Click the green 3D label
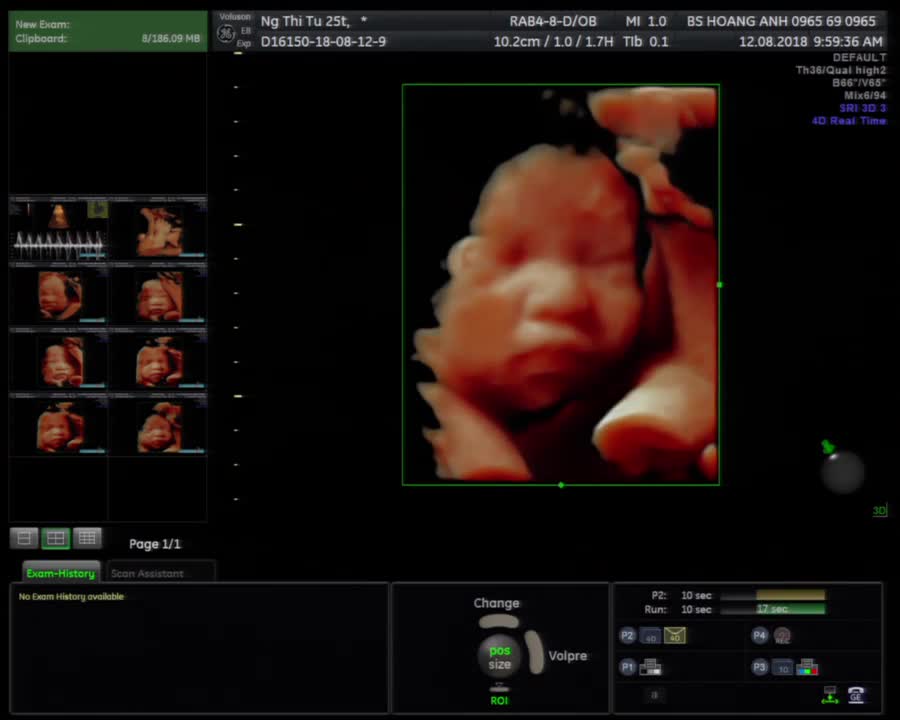900x720 pixels. pos(879,510)
